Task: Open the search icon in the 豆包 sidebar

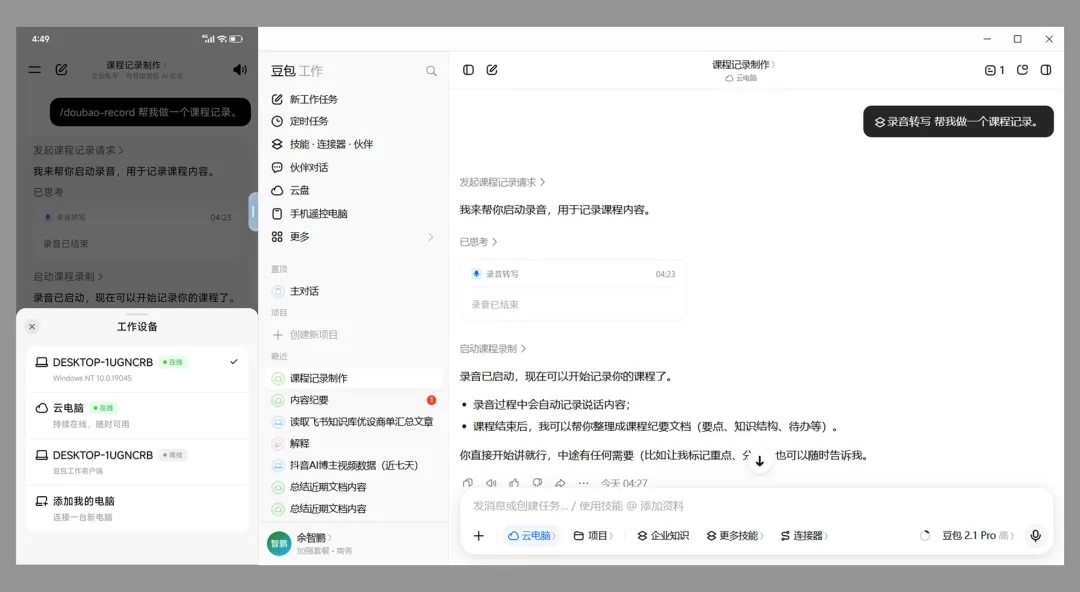Action: point(431,71)
